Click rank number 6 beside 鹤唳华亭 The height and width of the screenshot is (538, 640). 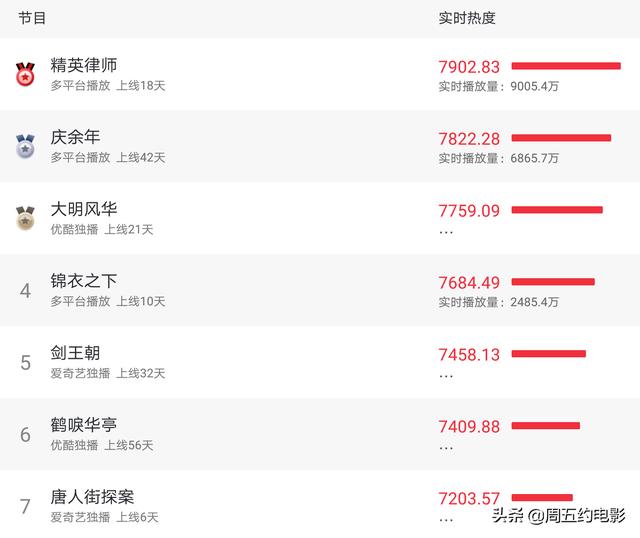25,435
